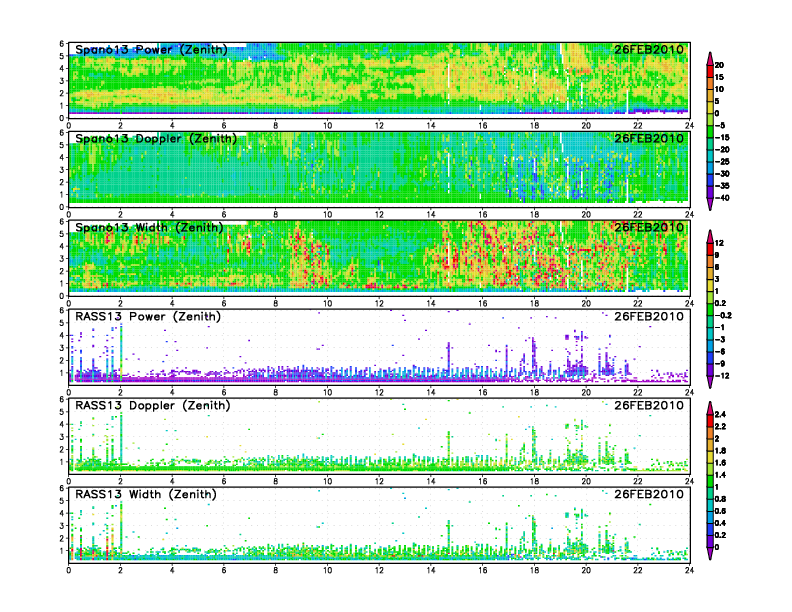Click the RASS13 Power (Zenith) panel title

point(148,317)
